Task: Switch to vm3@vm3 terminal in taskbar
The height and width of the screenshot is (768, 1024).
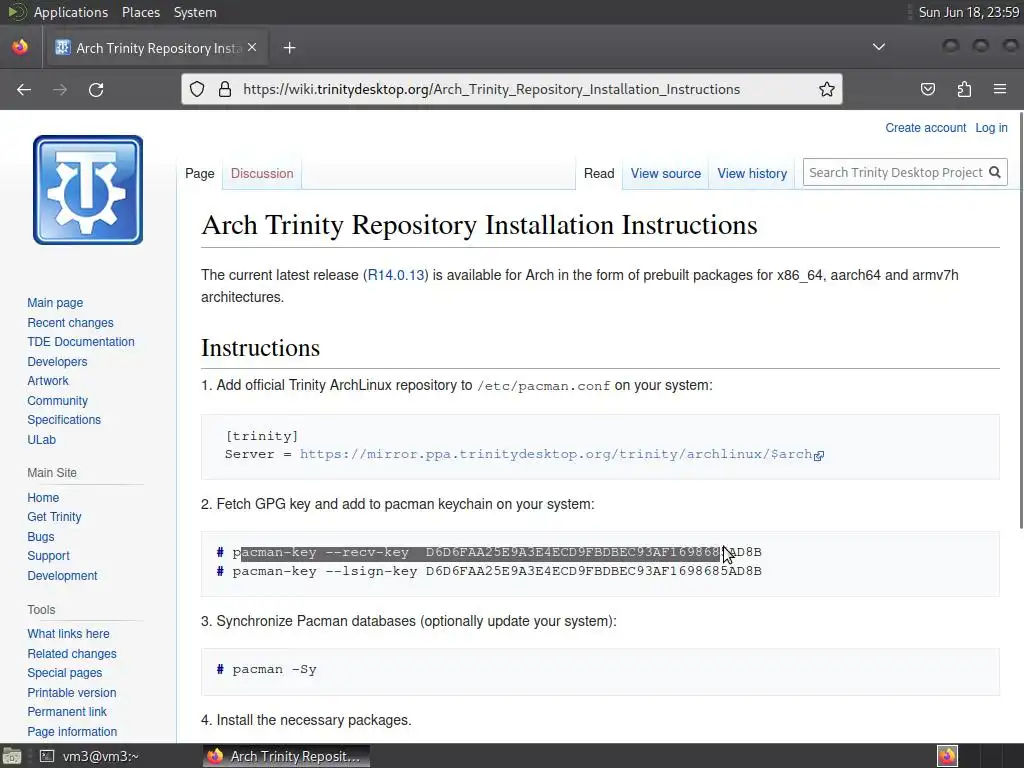Action: (90, 756)
